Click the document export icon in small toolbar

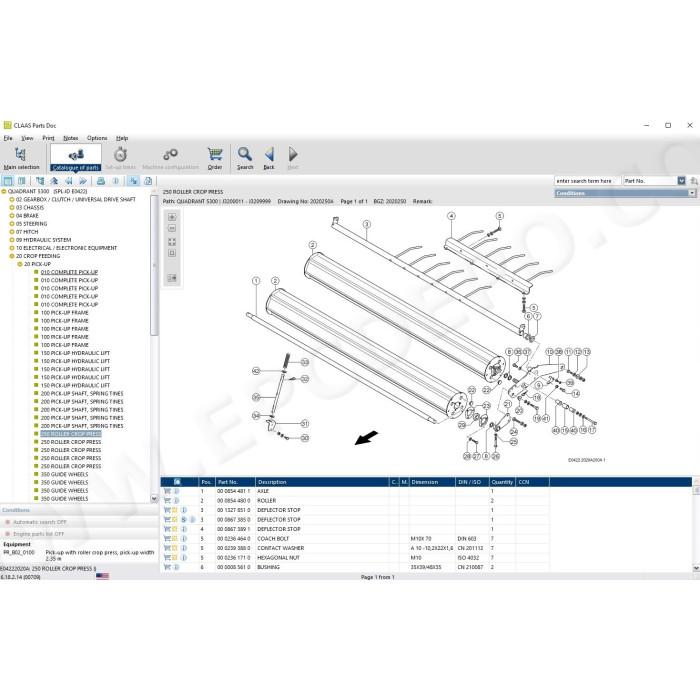[x=148, y=181]
